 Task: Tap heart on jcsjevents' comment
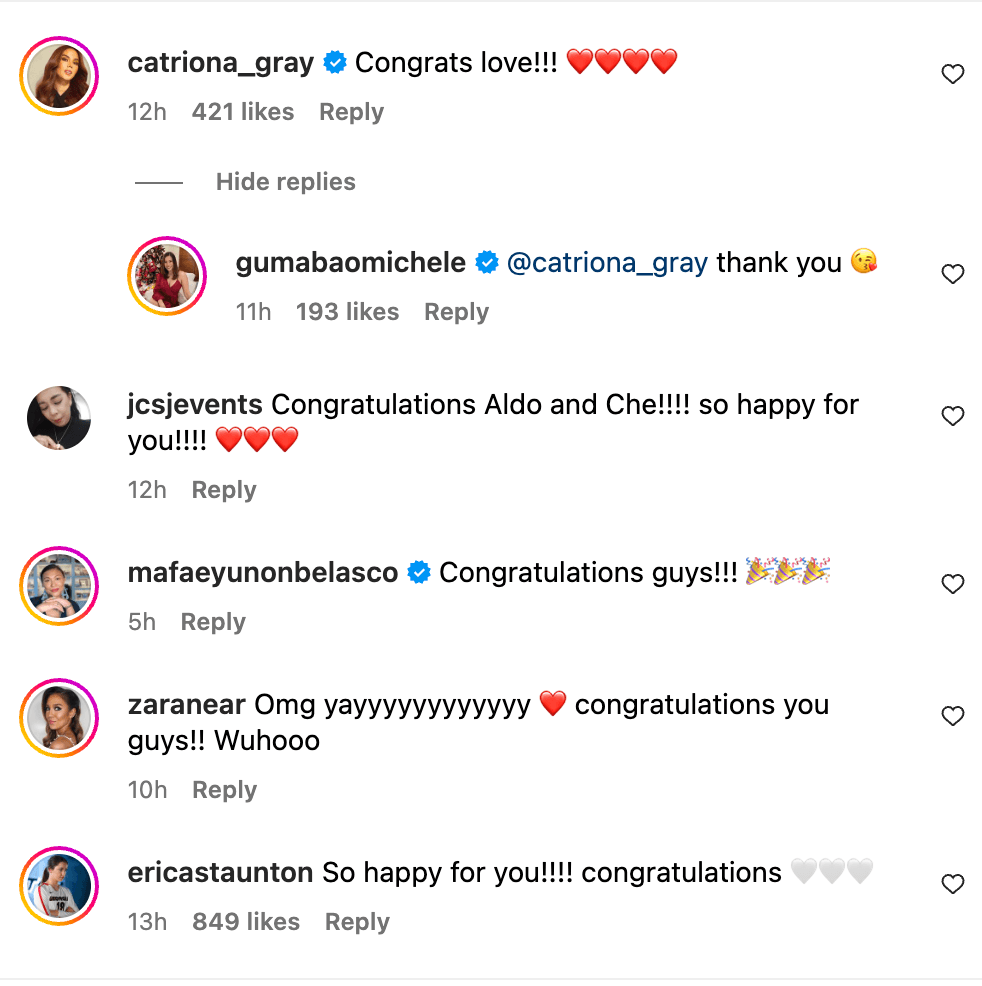(x=953, y=416)
